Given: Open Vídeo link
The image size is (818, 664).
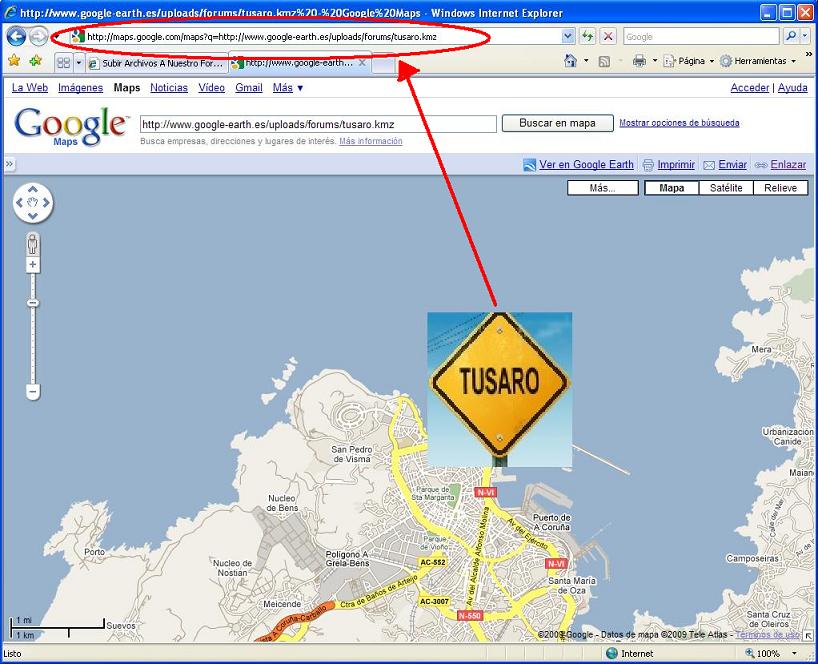Looking at the screenshot, I should [211, 88].
